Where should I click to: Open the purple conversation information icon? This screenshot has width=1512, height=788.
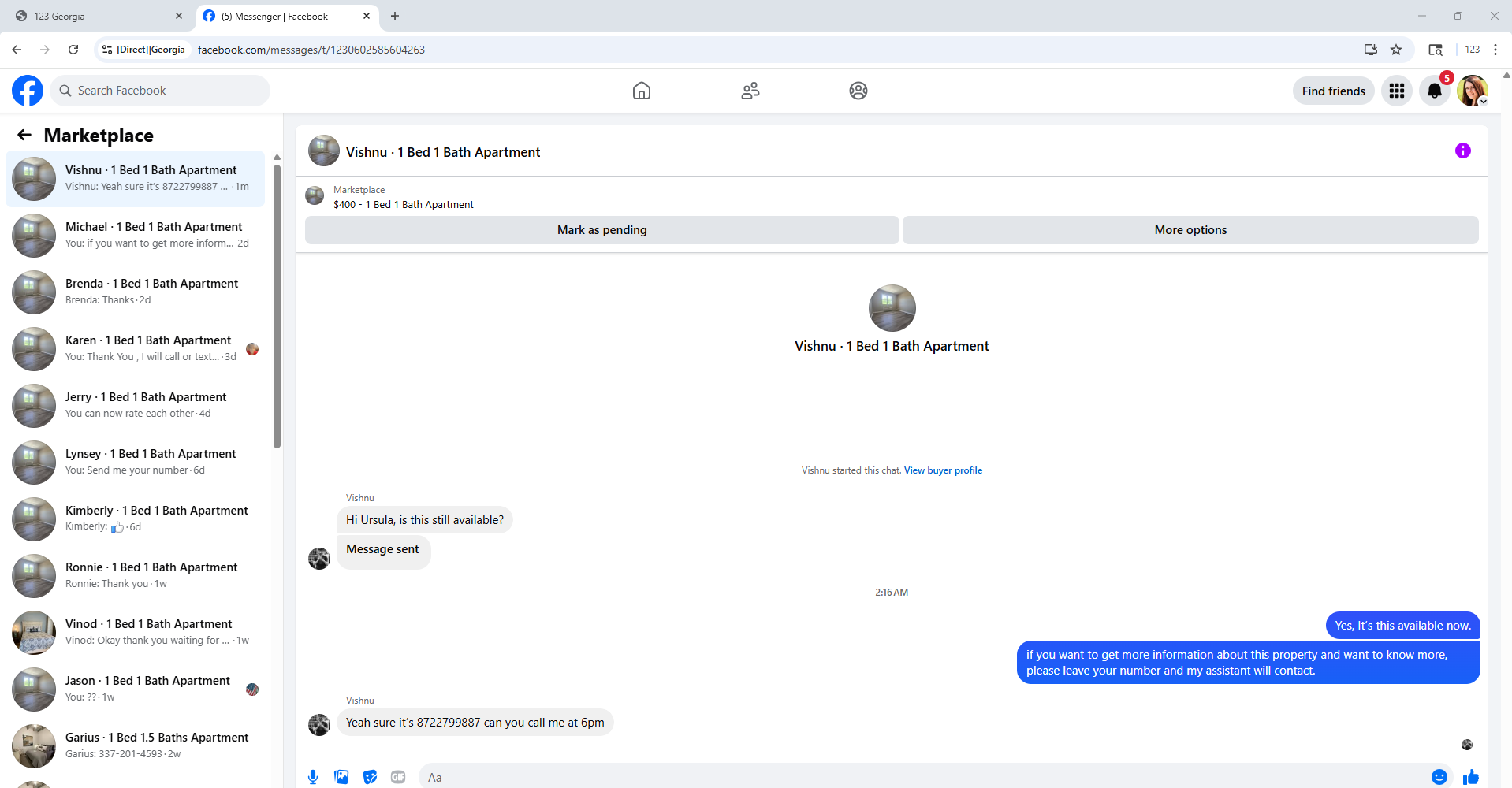1463,151
